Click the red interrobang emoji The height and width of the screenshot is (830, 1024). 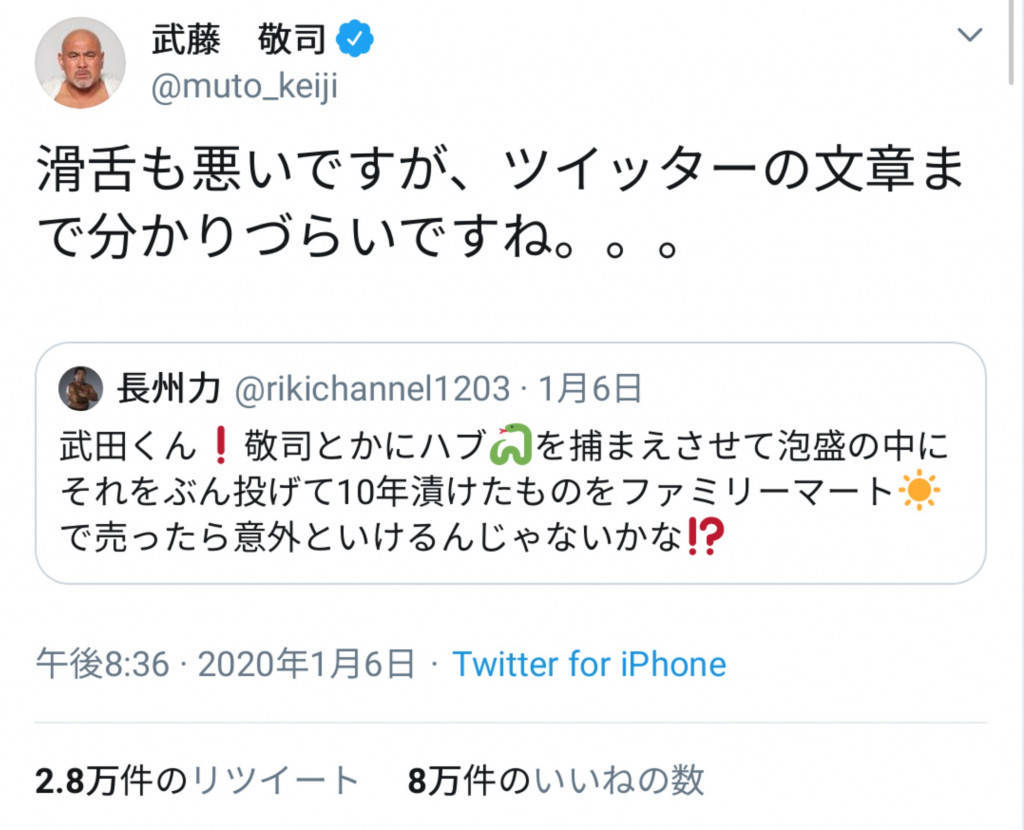coord(705,539)
